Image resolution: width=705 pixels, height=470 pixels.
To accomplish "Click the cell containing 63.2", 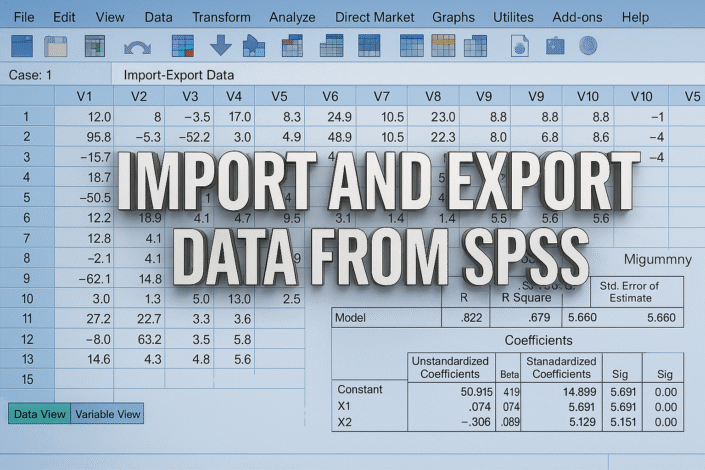I will (139, 339).
